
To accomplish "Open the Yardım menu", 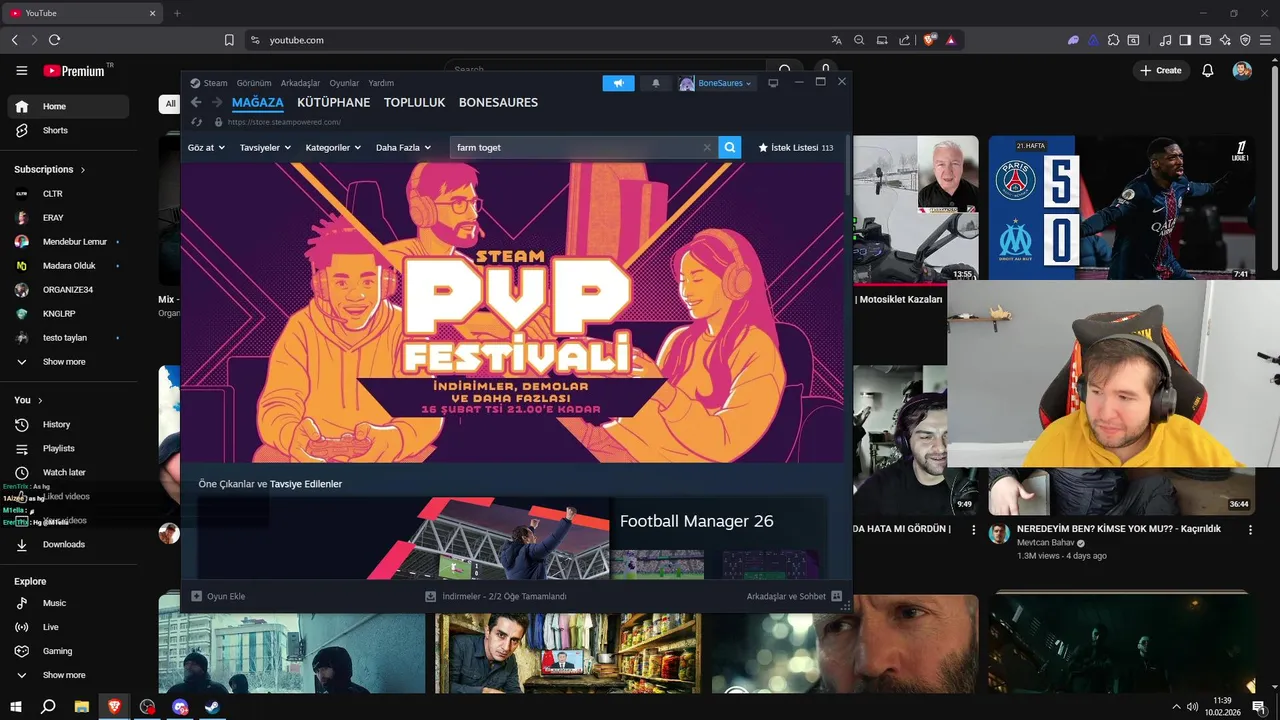I will 381,83.
